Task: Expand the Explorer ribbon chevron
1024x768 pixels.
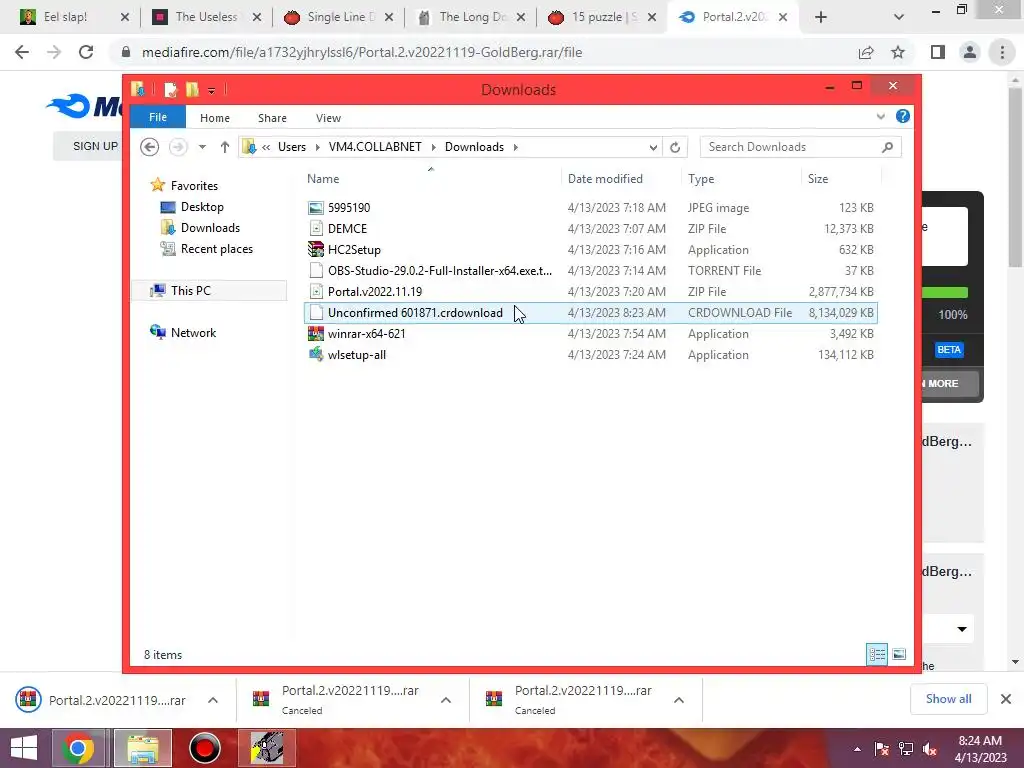Action: (880, 117)
